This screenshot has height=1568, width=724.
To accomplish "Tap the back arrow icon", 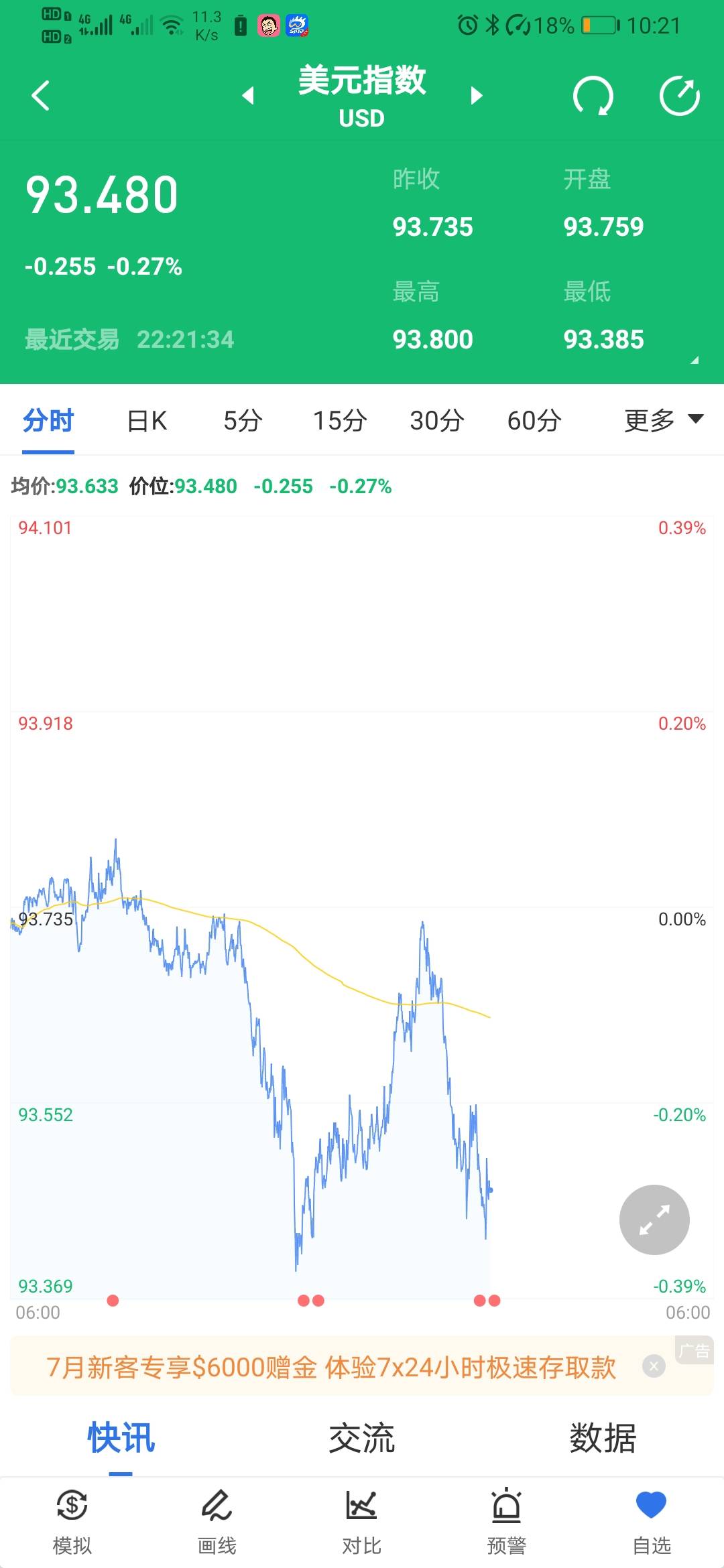I will (x=41, y=95).
